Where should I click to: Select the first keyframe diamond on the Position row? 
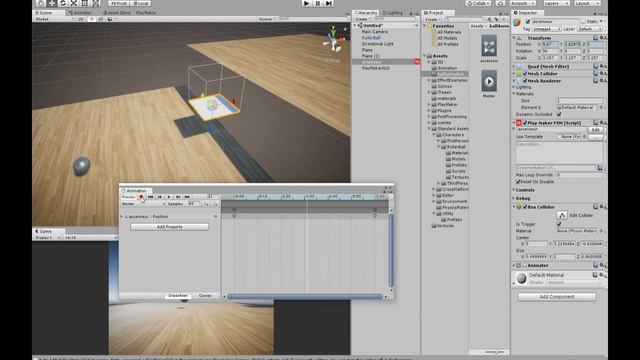(234, 215)
